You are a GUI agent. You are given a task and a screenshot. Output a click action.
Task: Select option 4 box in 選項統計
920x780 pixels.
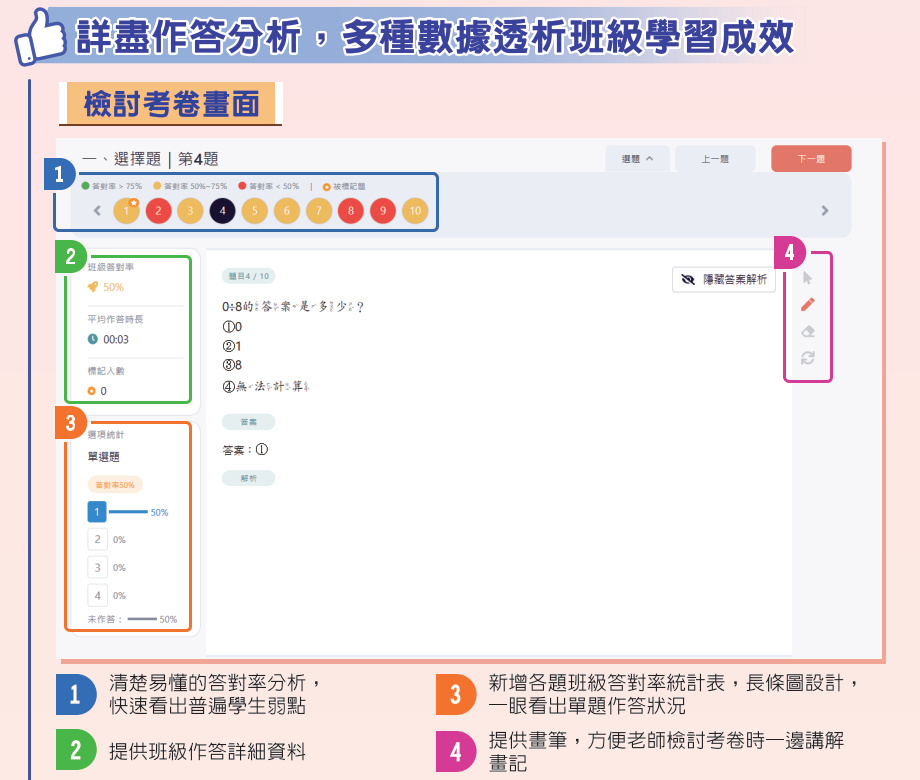[x=97, y=595]
